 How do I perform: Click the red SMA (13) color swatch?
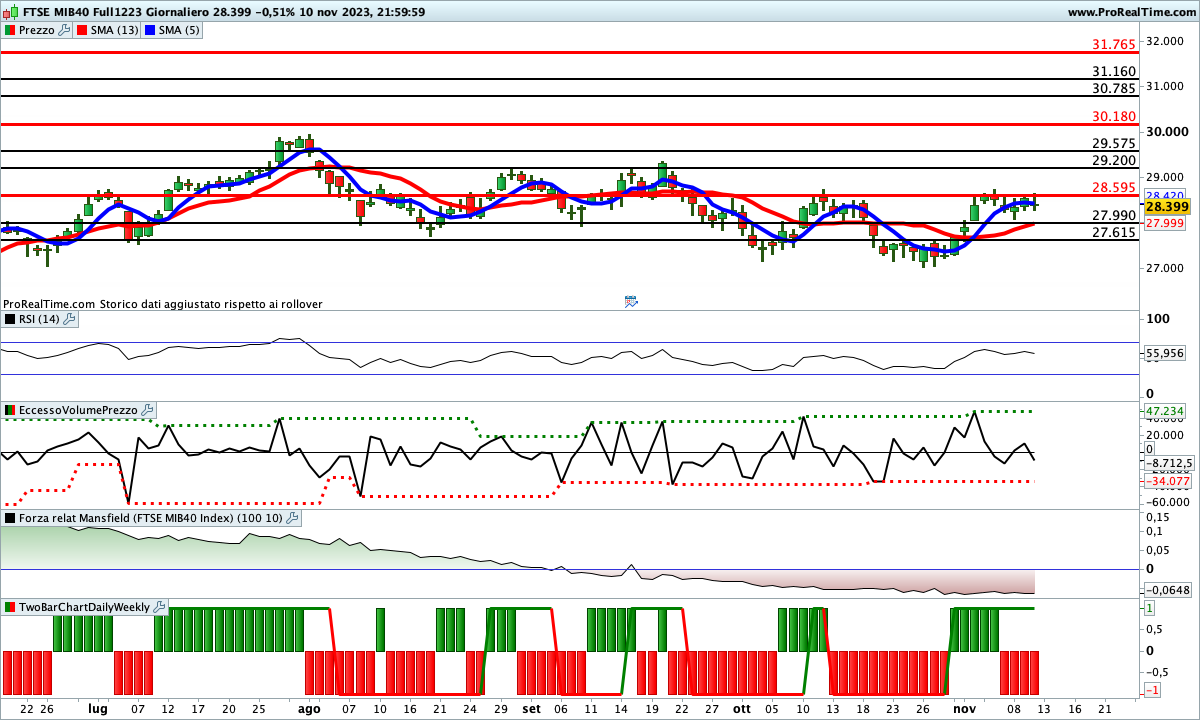[x=81, y=30]
